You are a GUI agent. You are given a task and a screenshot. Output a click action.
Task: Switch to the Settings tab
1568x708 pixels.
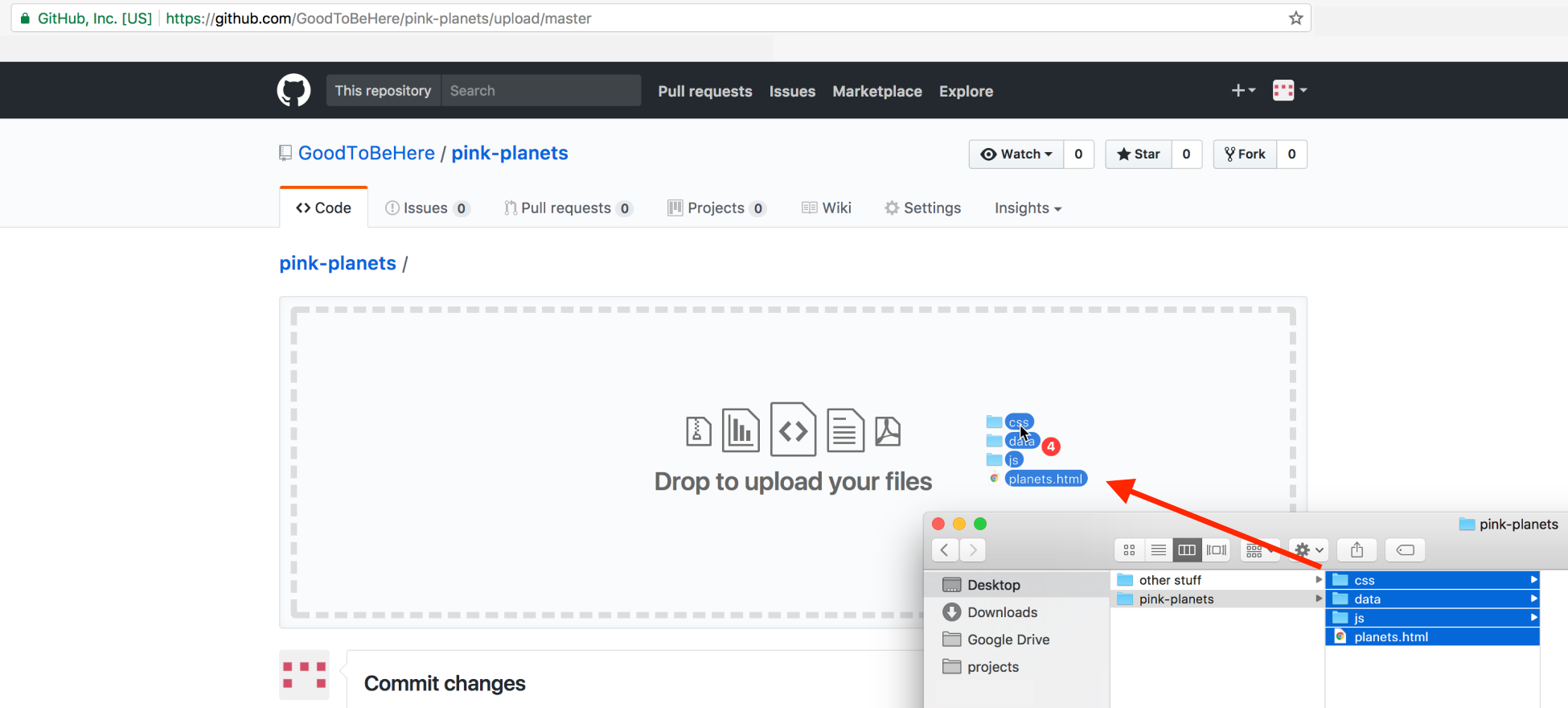coord(923,208)
